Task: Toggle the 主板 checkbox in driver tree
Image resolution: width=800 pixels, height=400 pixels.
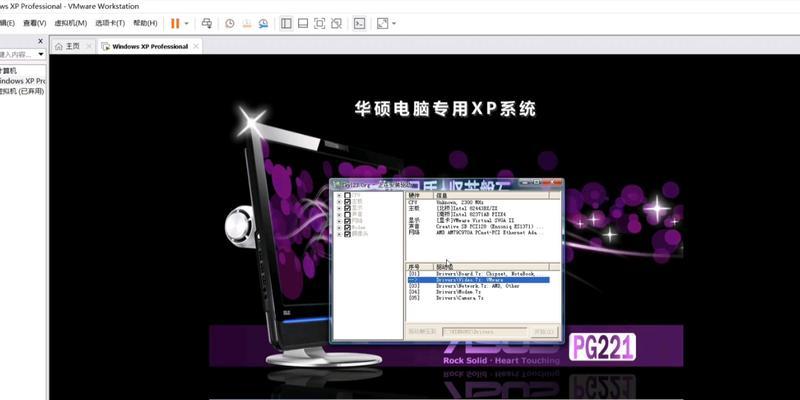Action: [x=347, y=202]
